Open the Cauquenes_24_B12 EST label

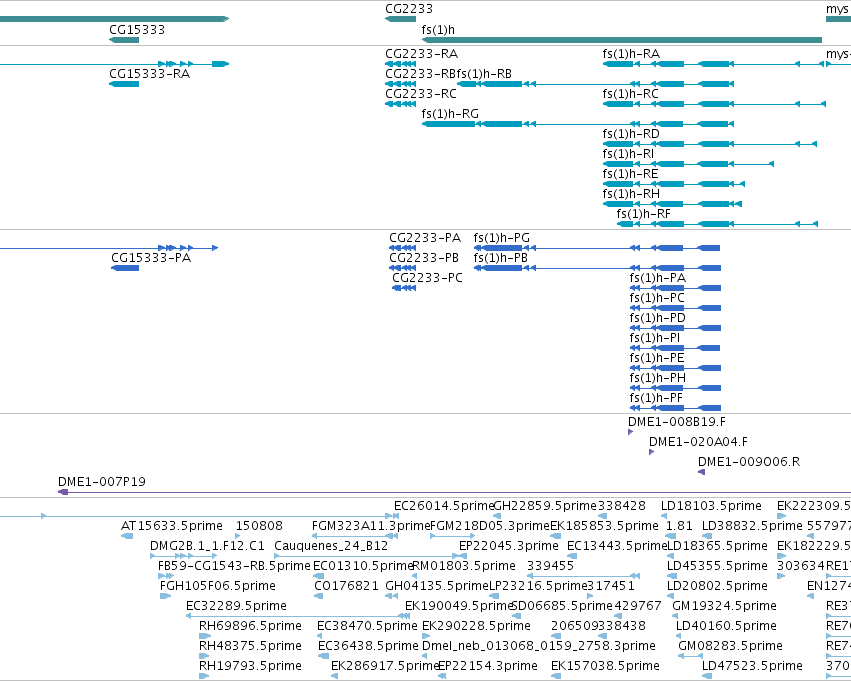pos(331,546)
